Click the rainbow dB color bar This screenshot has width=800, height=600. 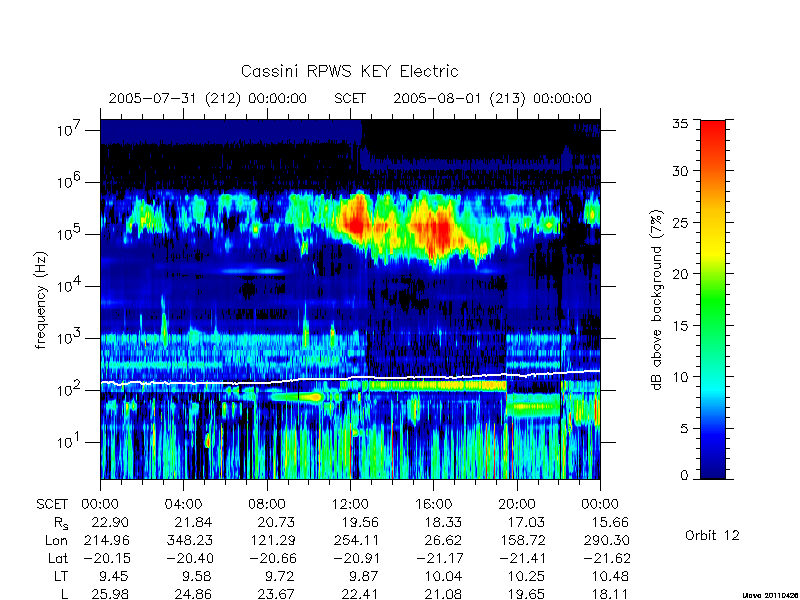(713, 300)
